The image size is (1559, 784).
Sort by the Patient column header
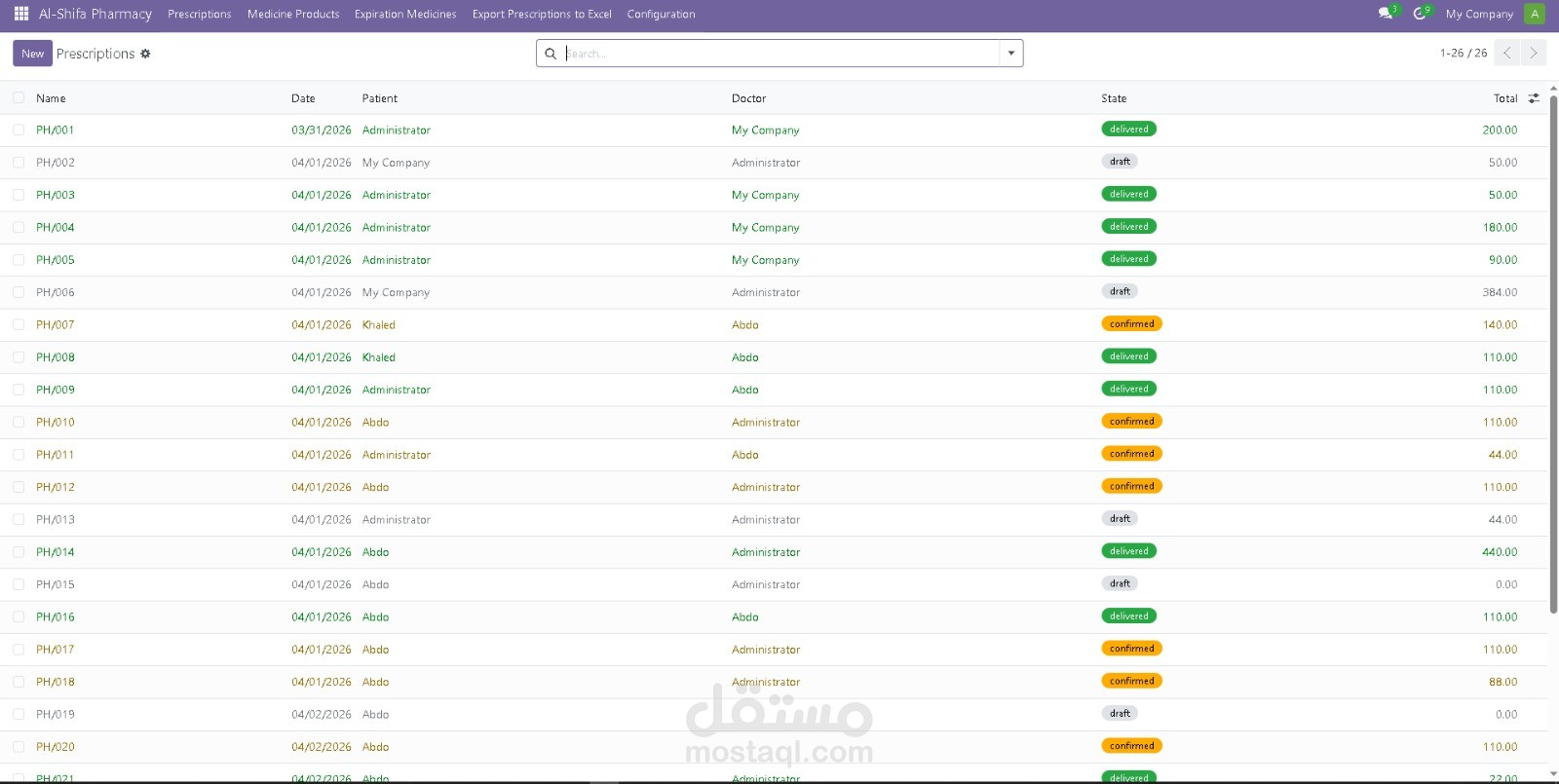tap(380, 98)
